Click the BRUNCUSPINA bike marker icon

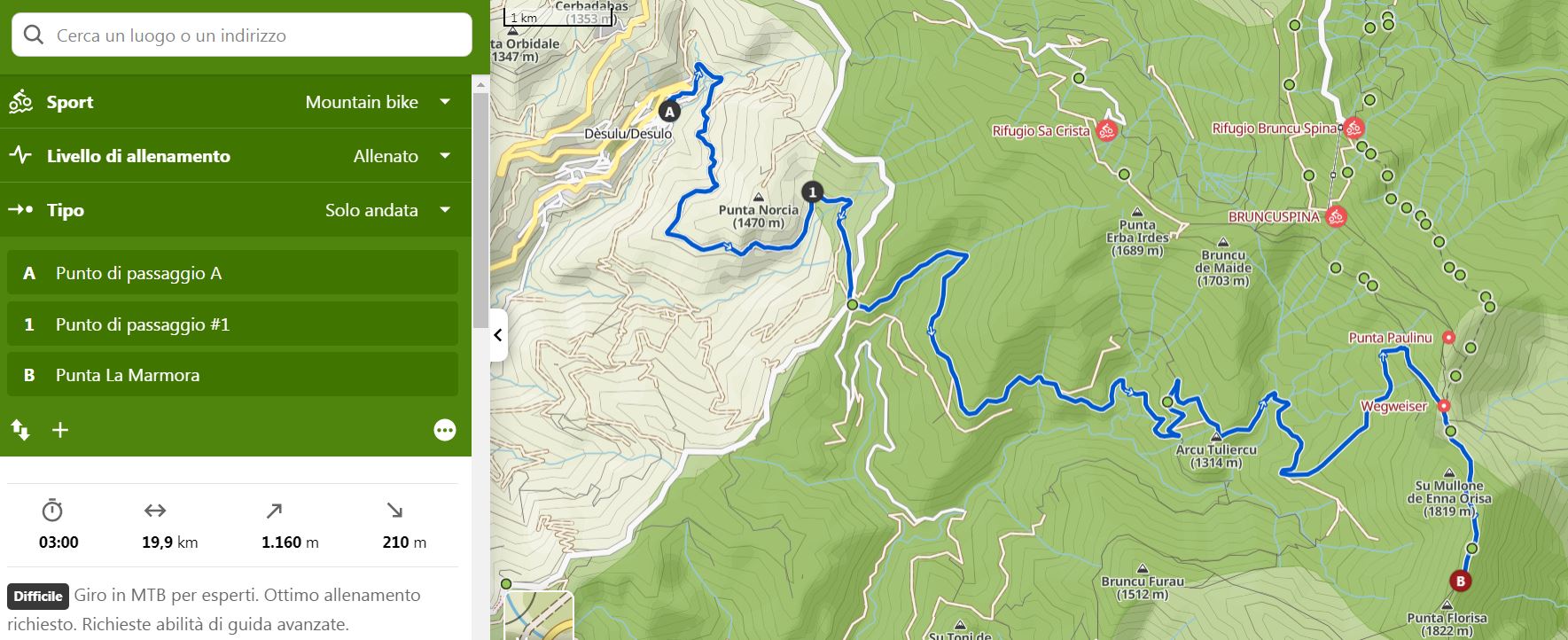[x=1336, y=216]
